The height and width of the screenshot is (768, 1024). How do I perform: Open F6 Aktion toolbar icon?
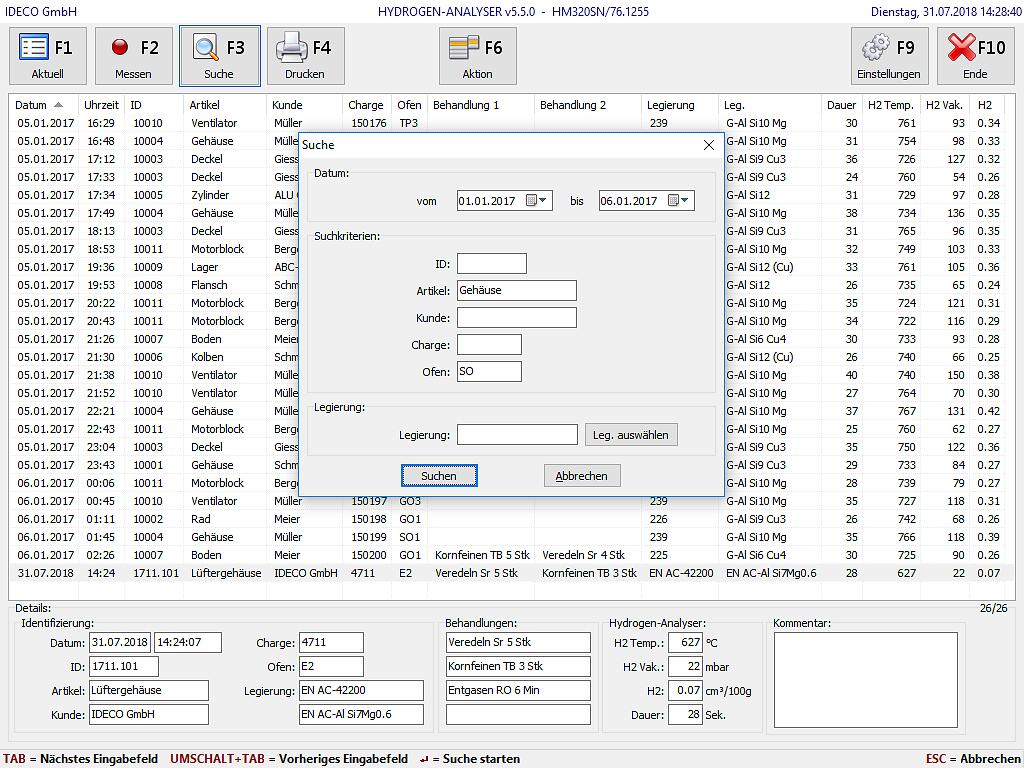(x=463, y=47)
